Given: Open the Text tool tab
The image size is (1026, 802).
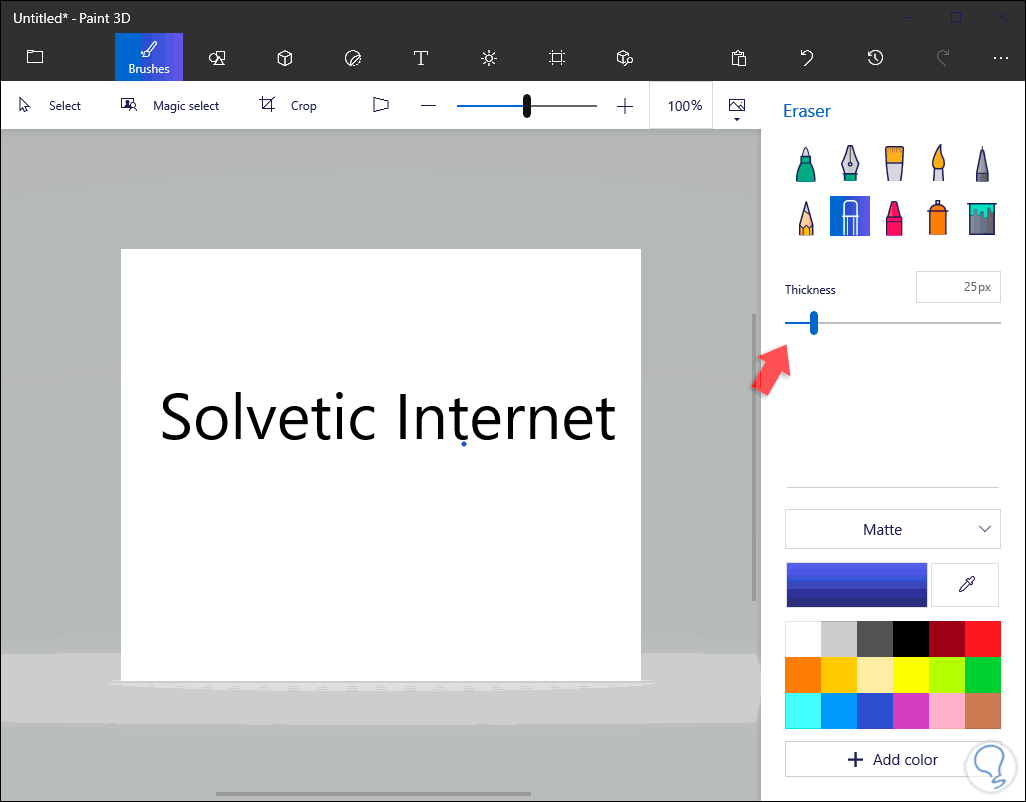Looking at the screenshot, I should click(x=421, y=58).
